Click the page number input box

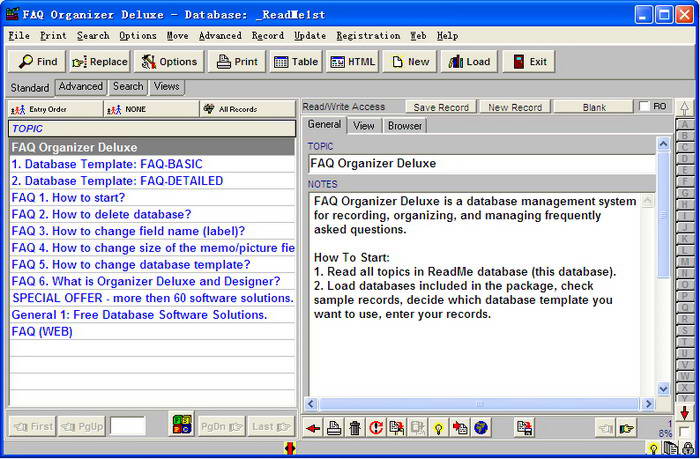pos(128,426)
